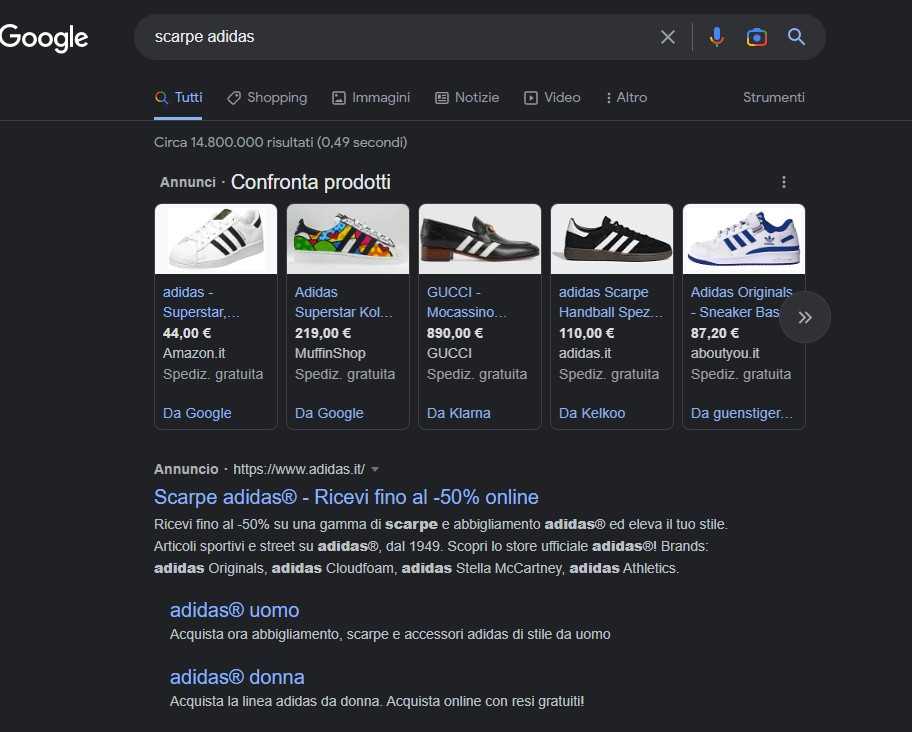Advance the product carousel with the double arrow

click(804, 317)
